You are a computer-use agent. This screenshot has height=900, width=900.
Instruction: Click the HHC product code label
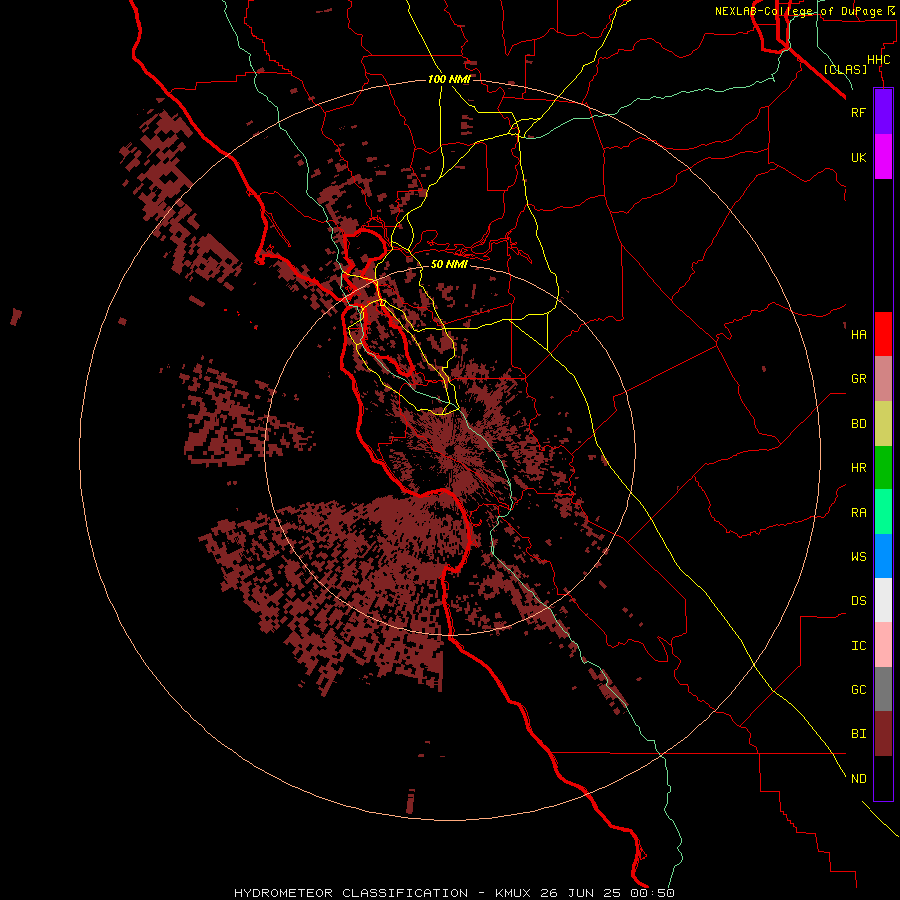878,60
